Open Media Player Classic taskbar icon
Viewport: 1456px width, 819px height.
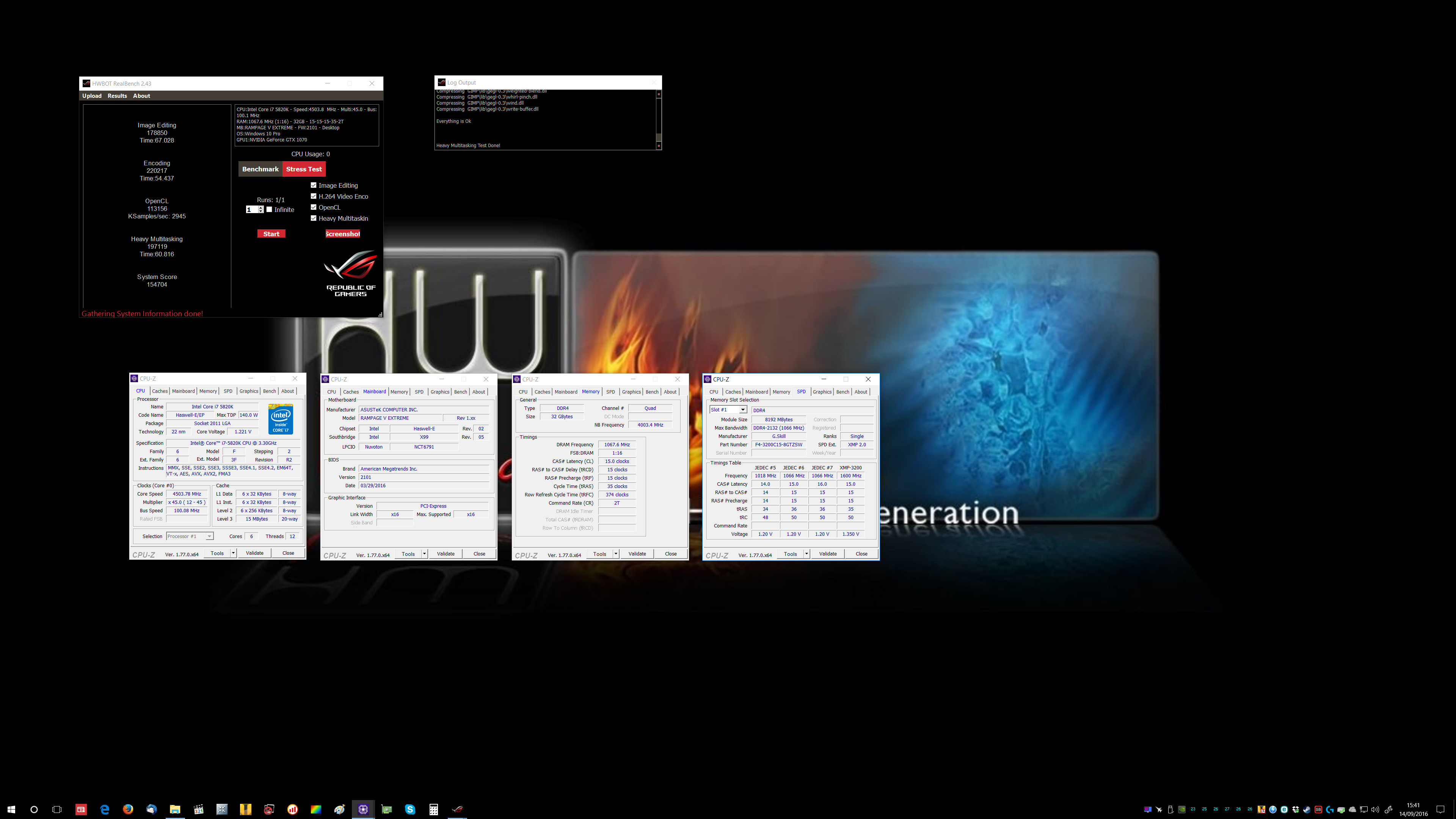coord(198,810)
